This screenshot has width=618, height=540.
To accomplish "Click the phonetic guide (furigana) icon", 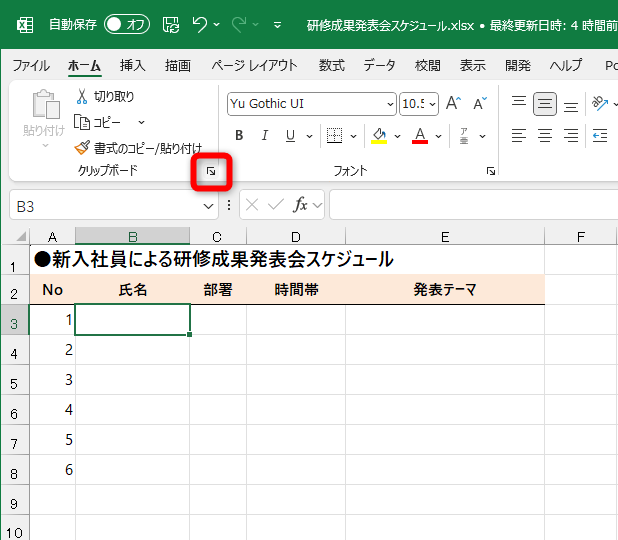I will tap(464, 136).
